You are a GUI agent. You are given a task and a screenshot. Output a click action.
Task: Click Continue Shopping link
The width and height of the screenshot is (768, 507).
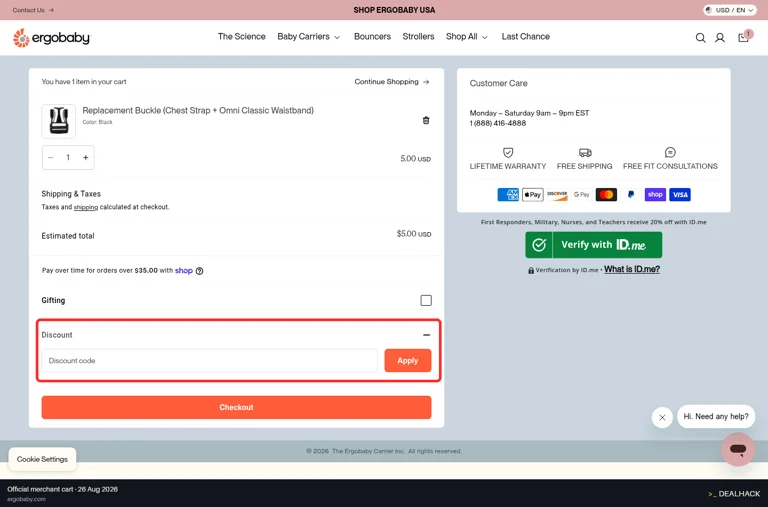point(392,82)
